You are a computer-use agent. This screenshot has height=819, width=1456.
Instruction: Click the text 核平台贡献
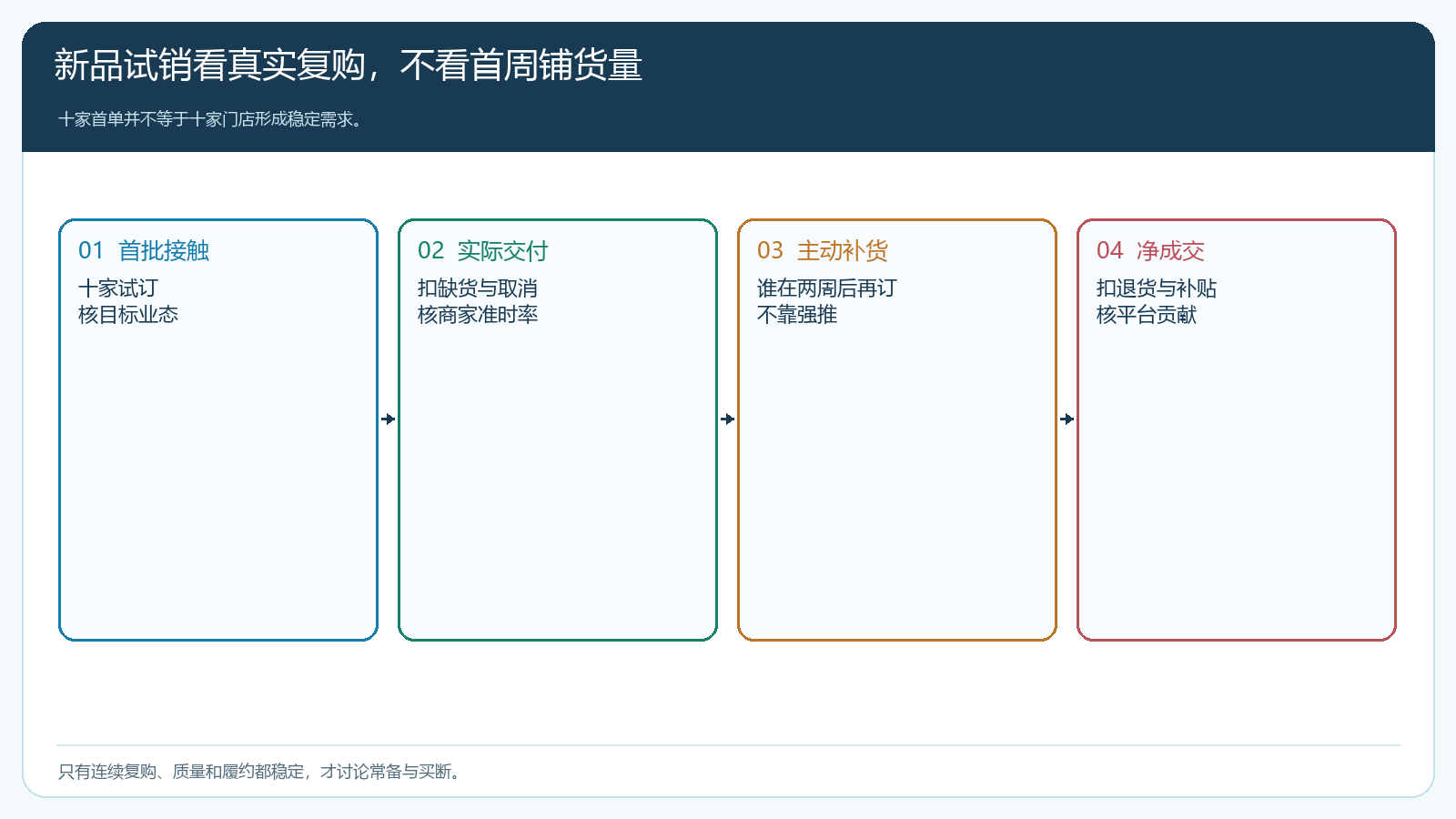[x=1147, y=315]
